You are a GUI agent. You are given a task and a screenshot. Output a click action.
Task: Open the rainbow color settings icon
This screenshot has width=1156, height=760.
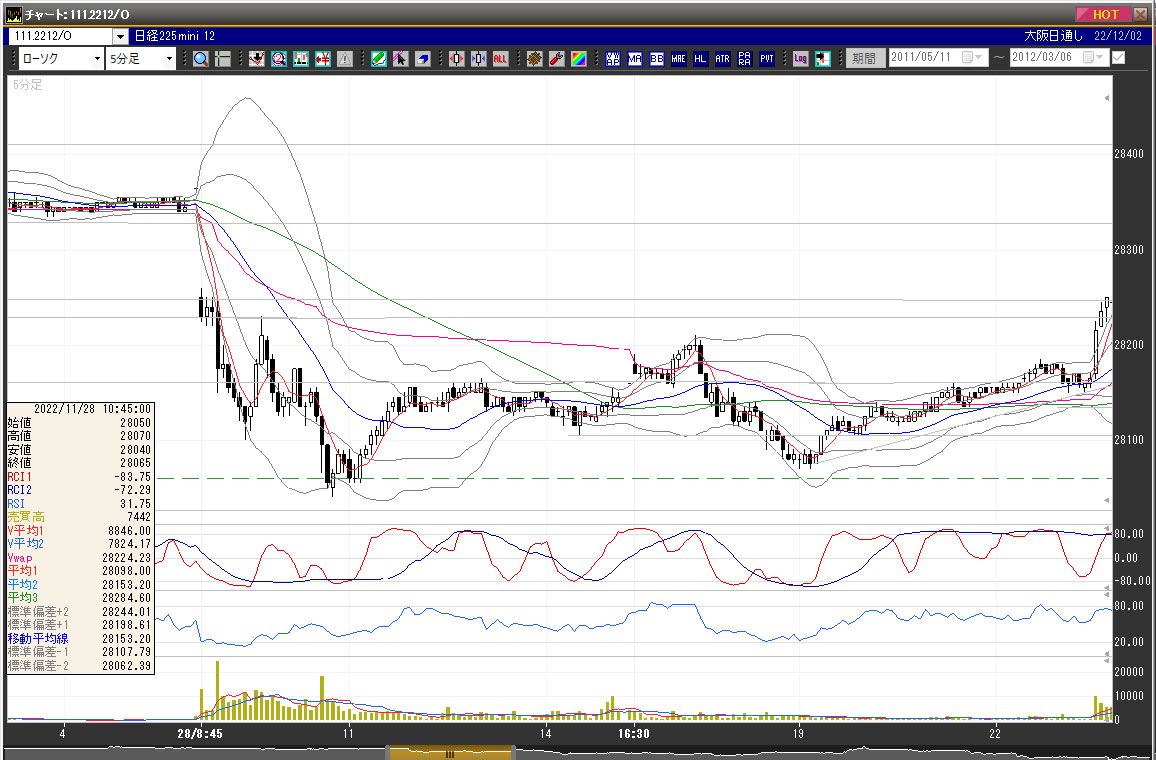[x=579, y=59]
